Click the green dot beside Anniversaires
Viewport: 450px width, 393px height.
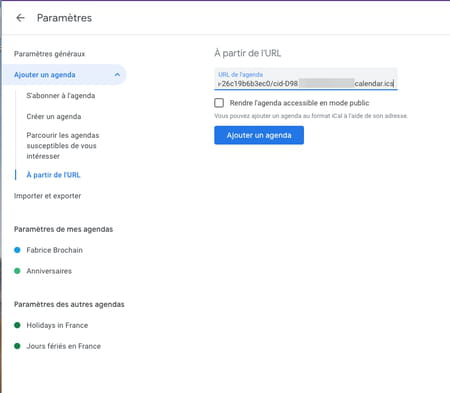[x=17, y=271]
